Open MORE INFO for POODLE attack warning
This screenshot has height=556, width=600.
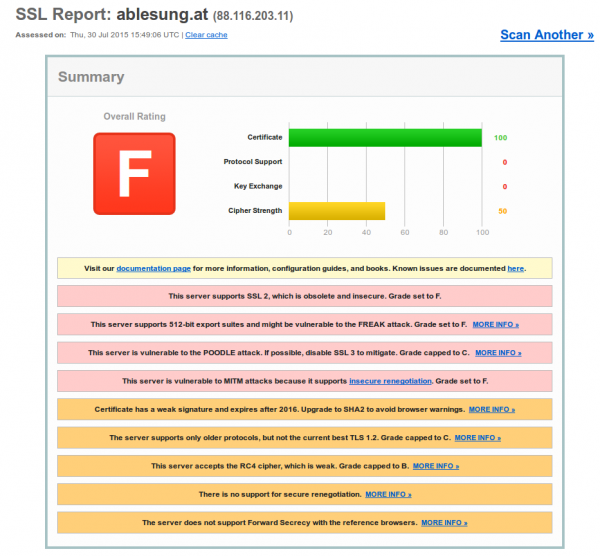[498, 353]
